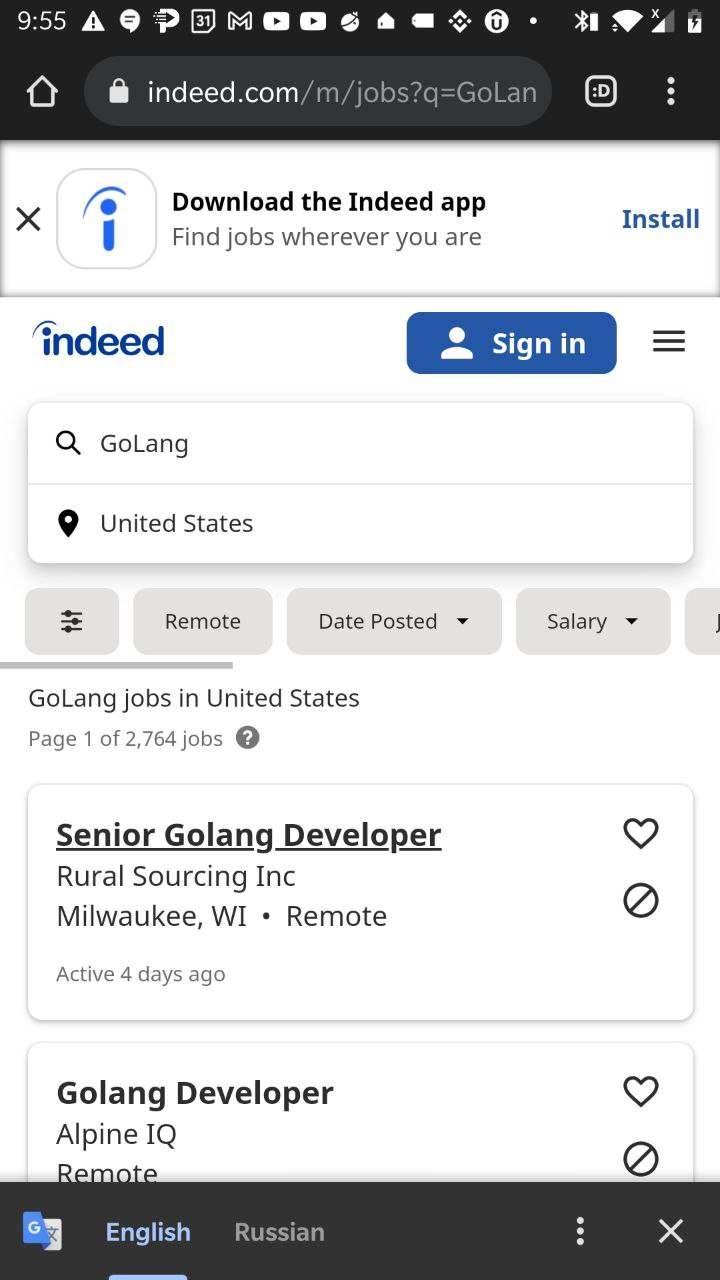
Task: Toggle the Remote filter chip
Action: (x=203, y=621)
